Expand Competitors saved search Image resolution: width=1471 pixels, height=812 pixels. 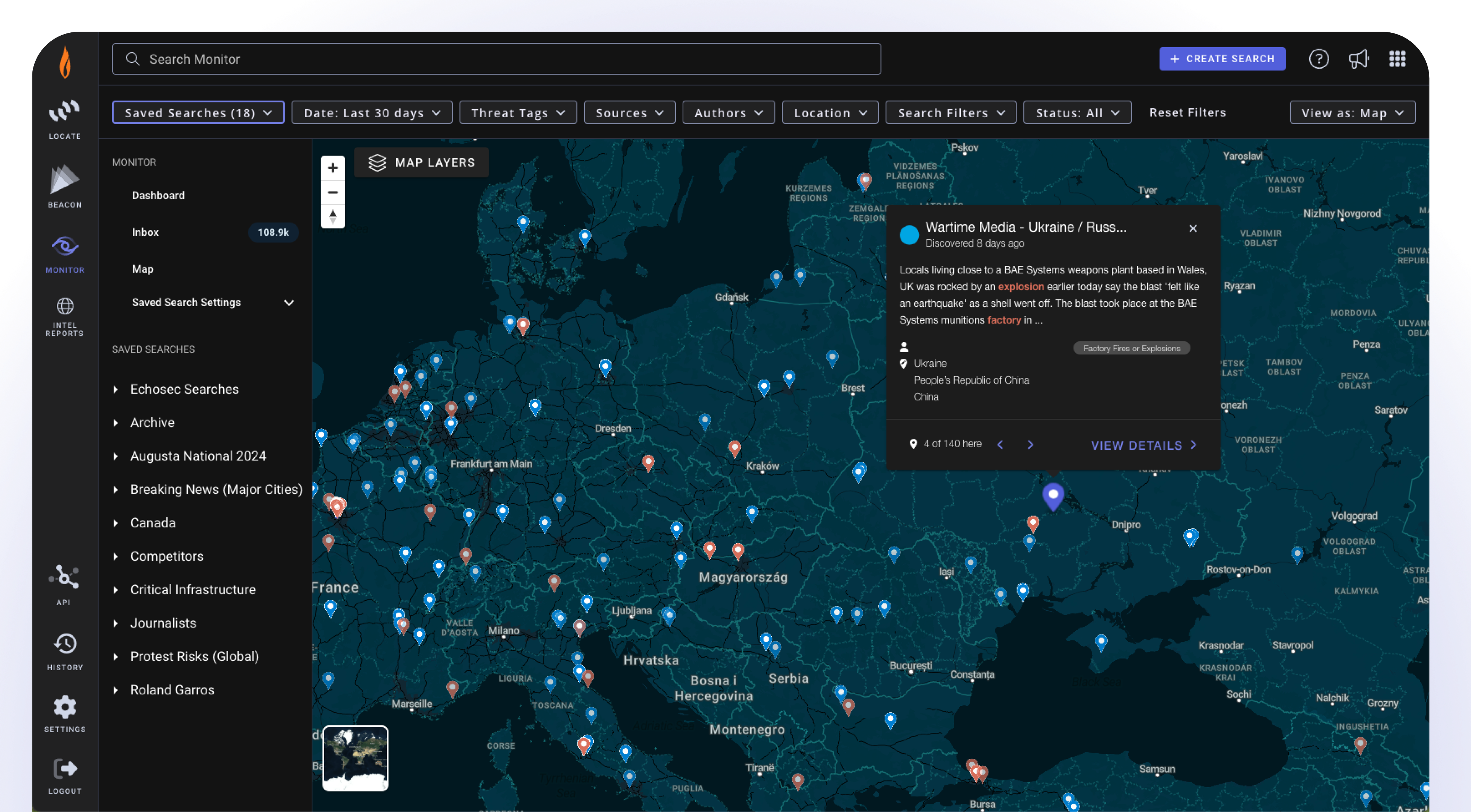coord(116,556)
